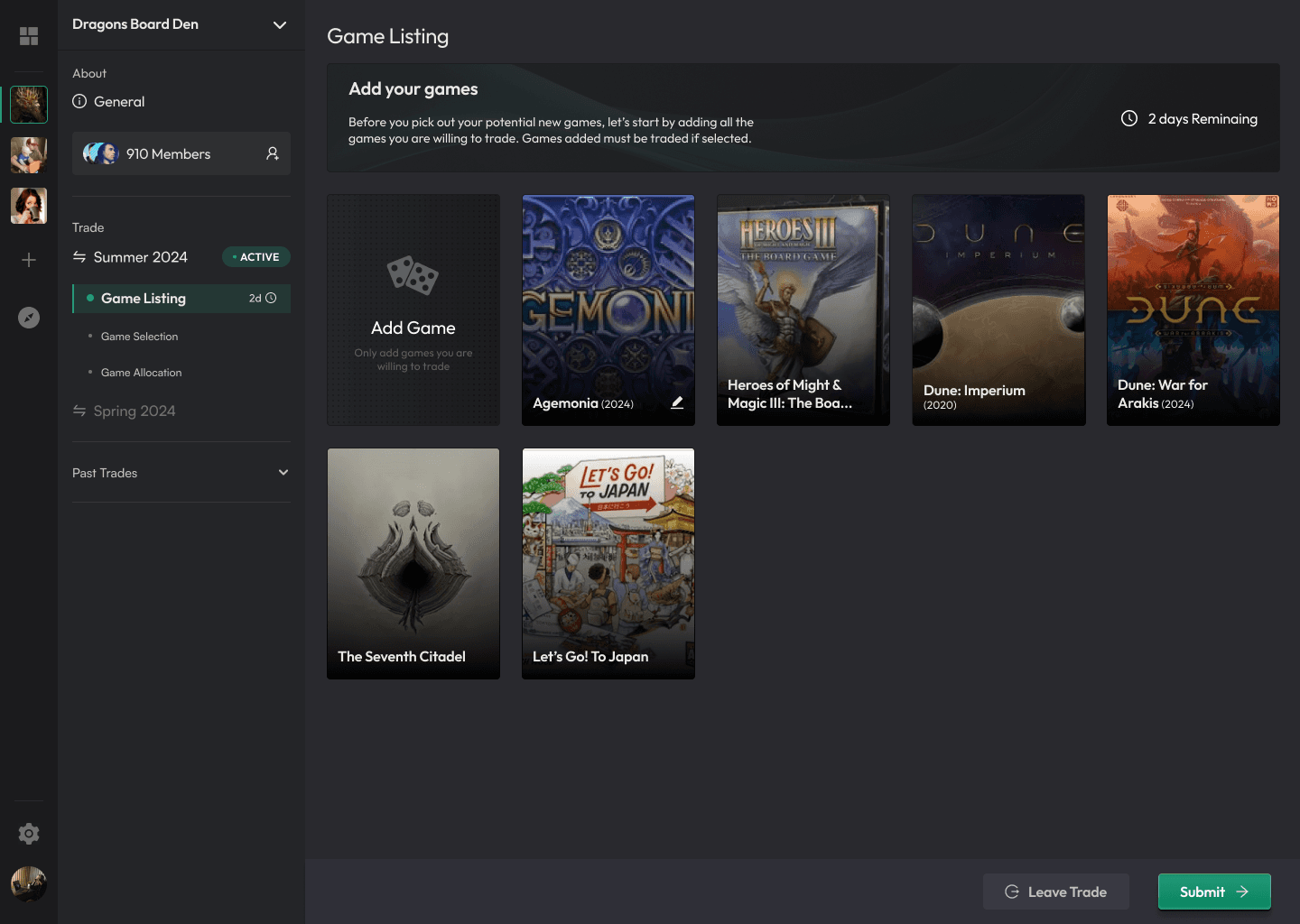The image size is (1300, 924).
Task: Open Let's Go! To Japan card
Action: tap(608, 564)
